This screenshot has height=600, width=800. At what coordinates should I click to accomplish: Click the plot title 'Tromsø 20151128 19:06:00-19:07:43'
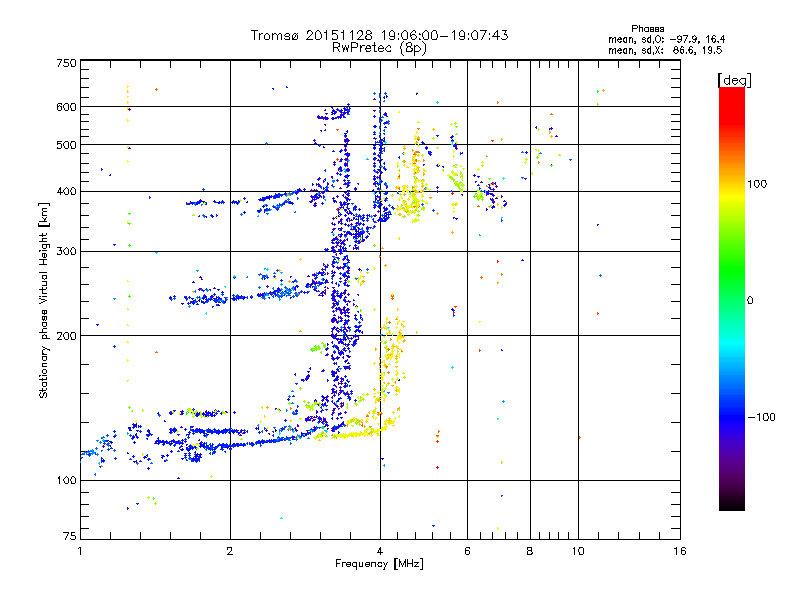pos(379,35)
